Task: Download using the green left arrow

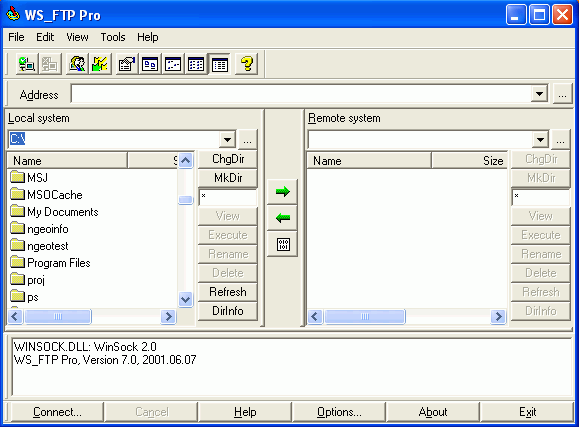Action: (x=282, y=218)
